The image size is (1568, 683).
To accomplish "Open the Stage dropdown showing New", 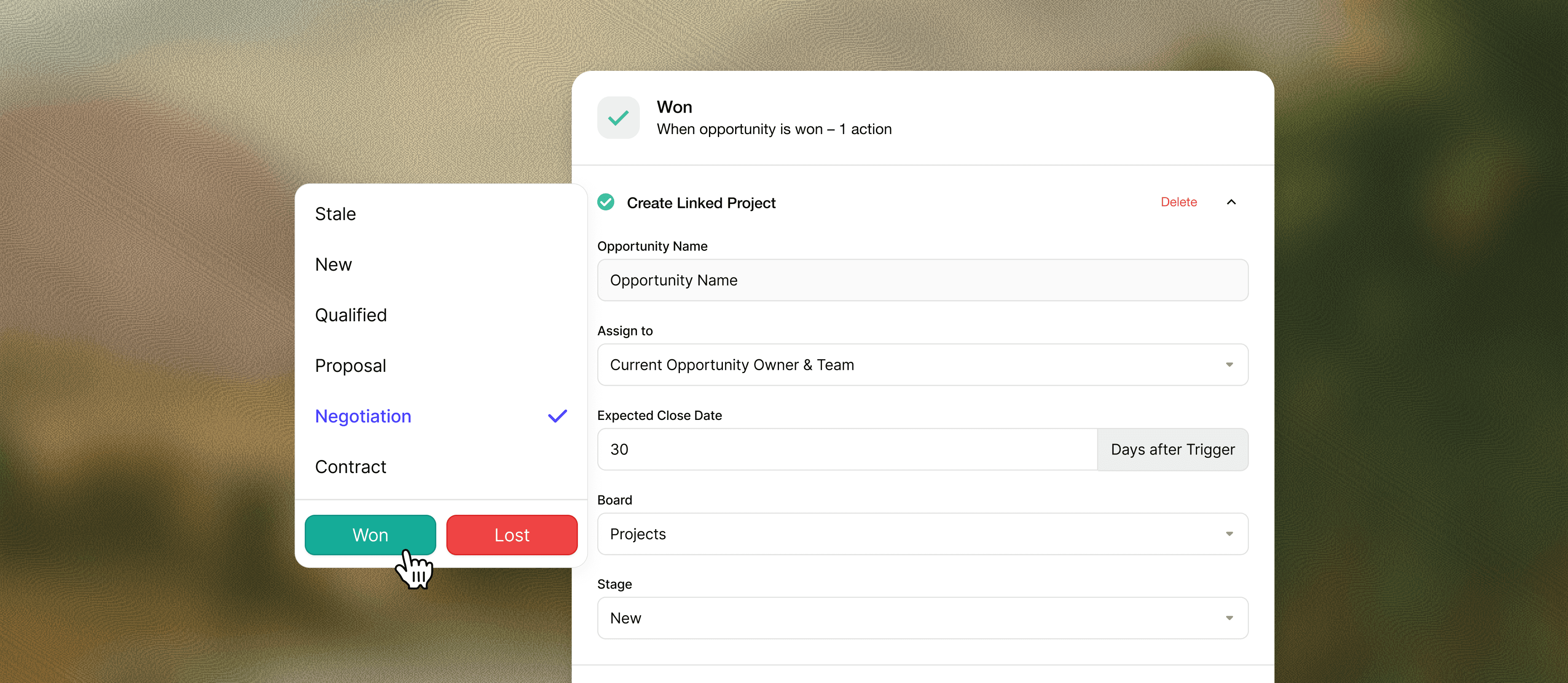I will [x=922, y=618].
